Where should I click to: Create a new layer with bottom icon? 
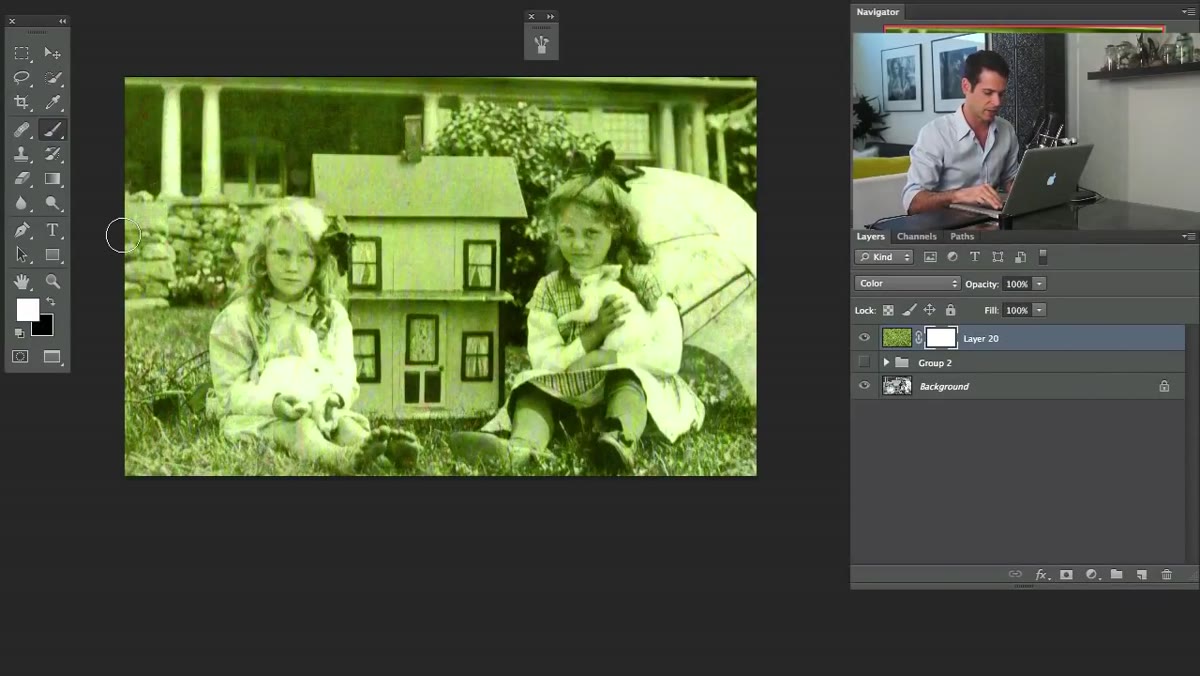tap(1141, 574)
